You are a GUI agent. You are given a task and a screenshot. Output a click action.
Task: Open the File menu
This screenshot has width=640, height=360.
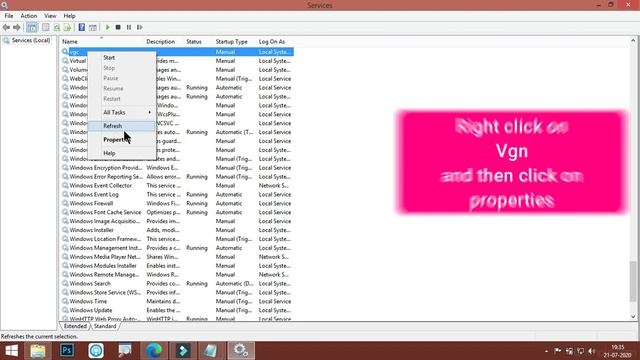pos(9,16)
